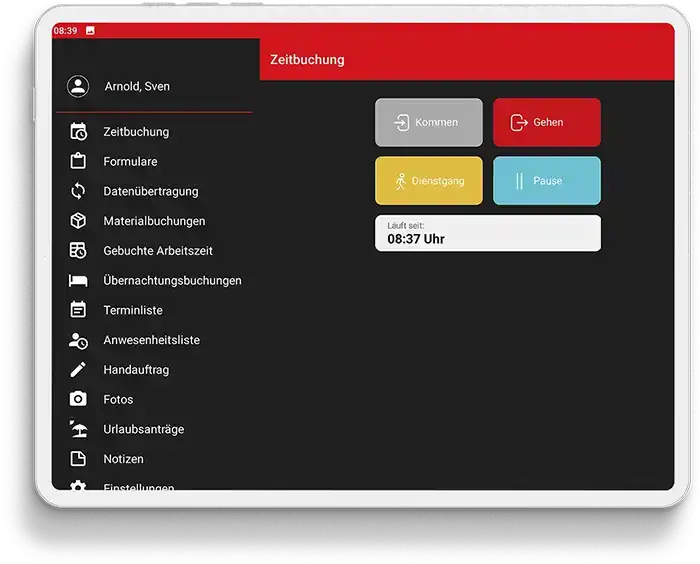
Task: Open Notizen from the sidebar
Action: 123,459
